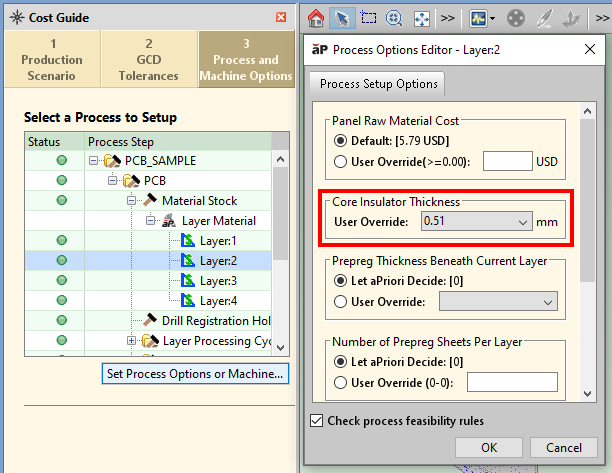
Task: Open GCD Tolerances step tab
Action: click(149, 59)
